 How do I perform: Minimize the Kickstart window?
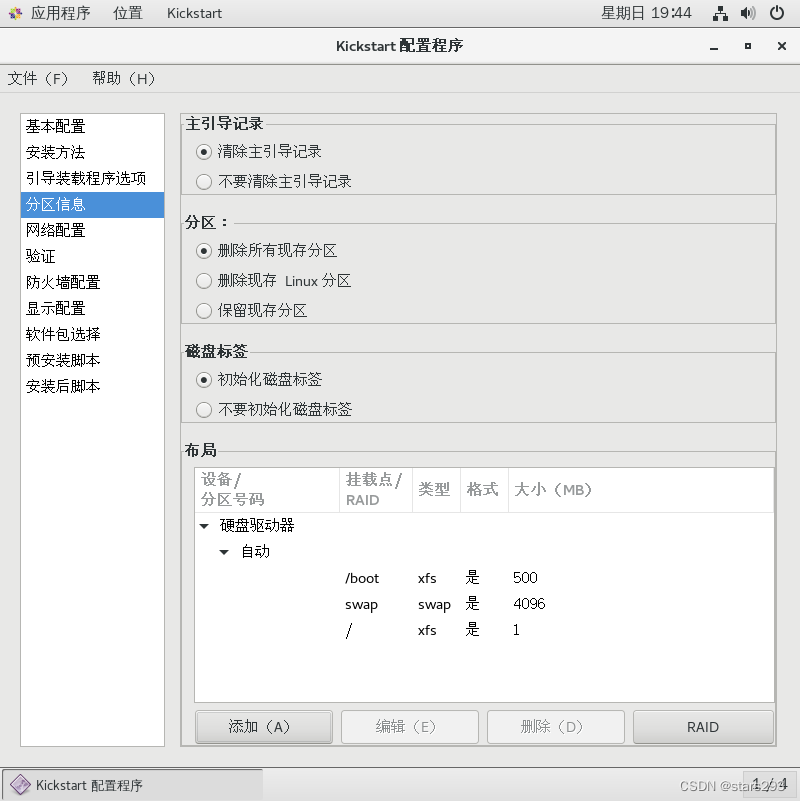tap(714, 46)
